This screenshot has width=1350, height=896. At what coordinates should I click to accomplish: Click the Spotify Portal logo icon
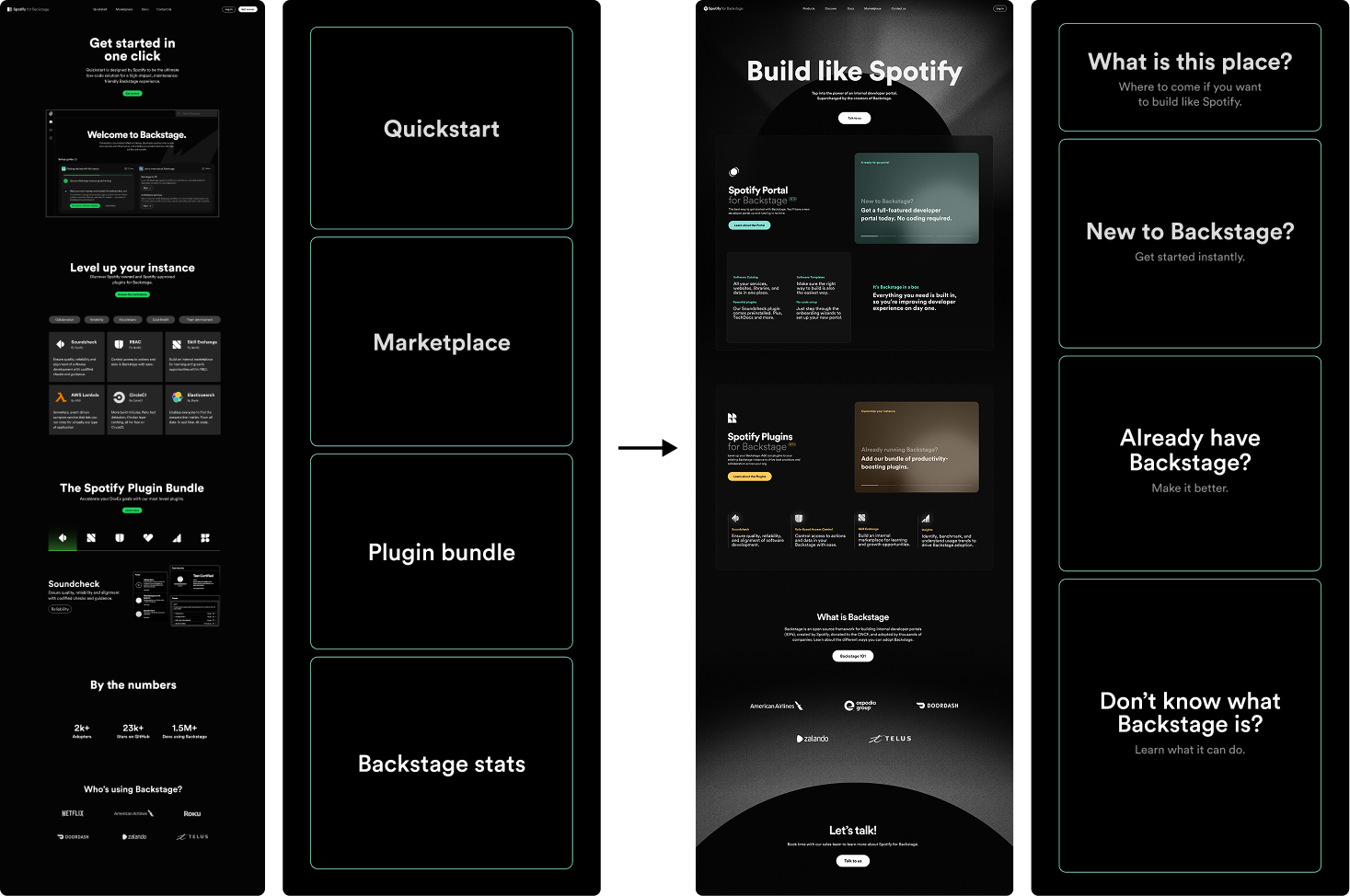733,172
